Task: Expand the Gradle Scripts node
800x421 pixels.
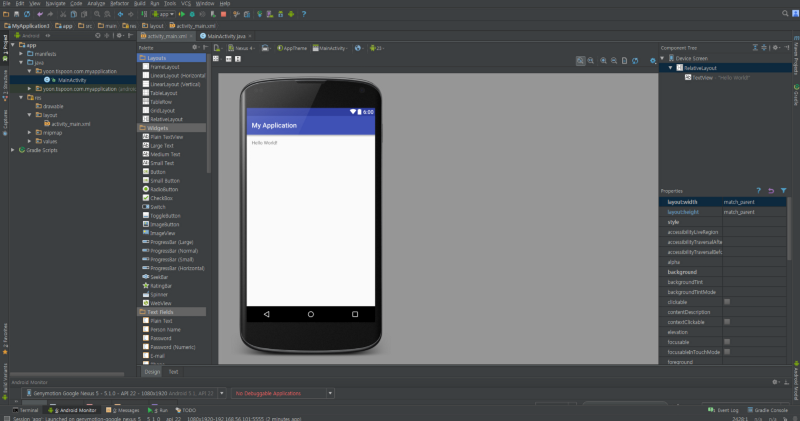Action: tap(13, 150)
